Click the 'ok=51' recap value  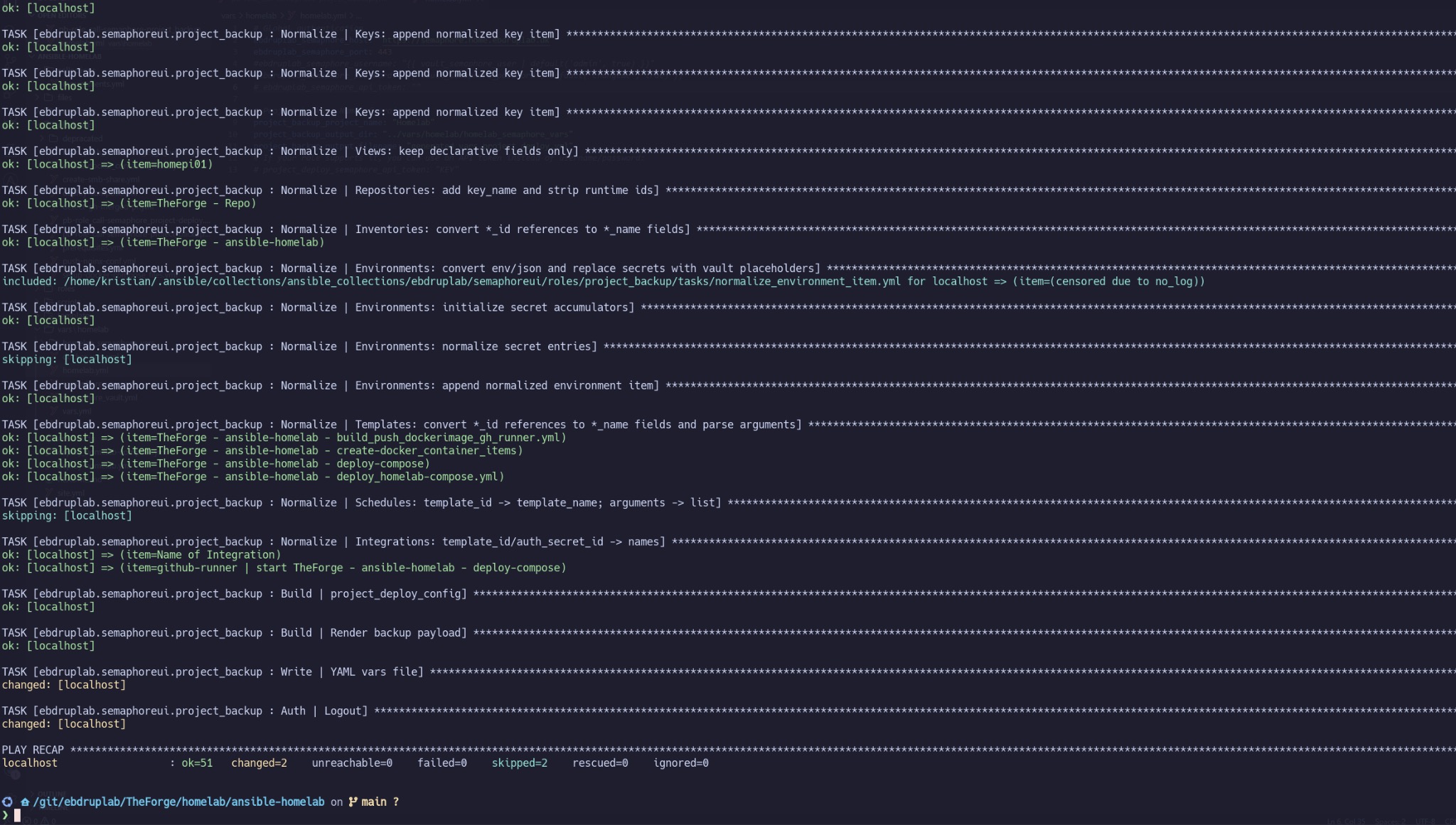pyautogui.click(x=197, y=762)
